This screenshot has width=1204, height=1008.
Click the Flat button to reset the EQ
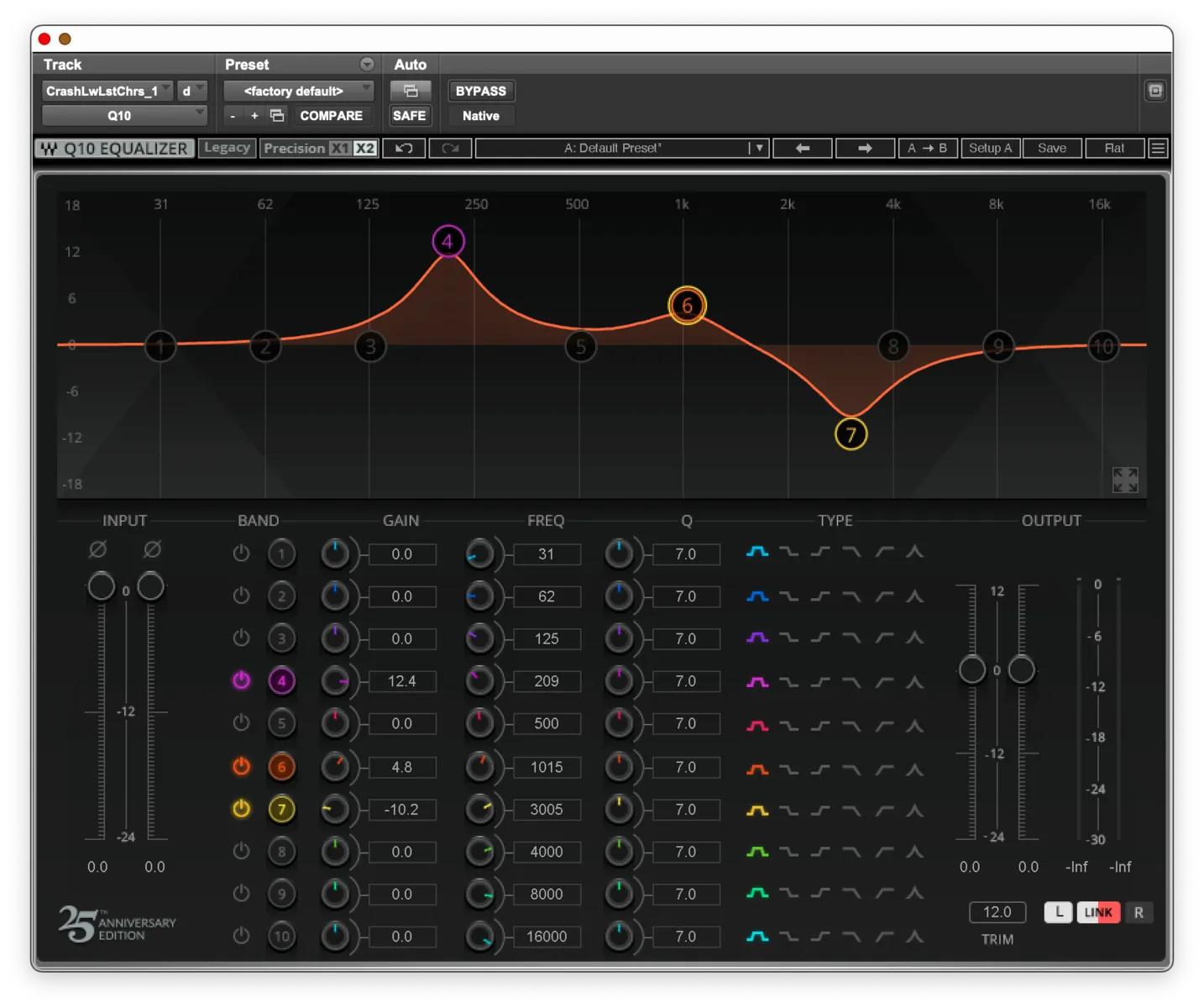click(1114, 148)
